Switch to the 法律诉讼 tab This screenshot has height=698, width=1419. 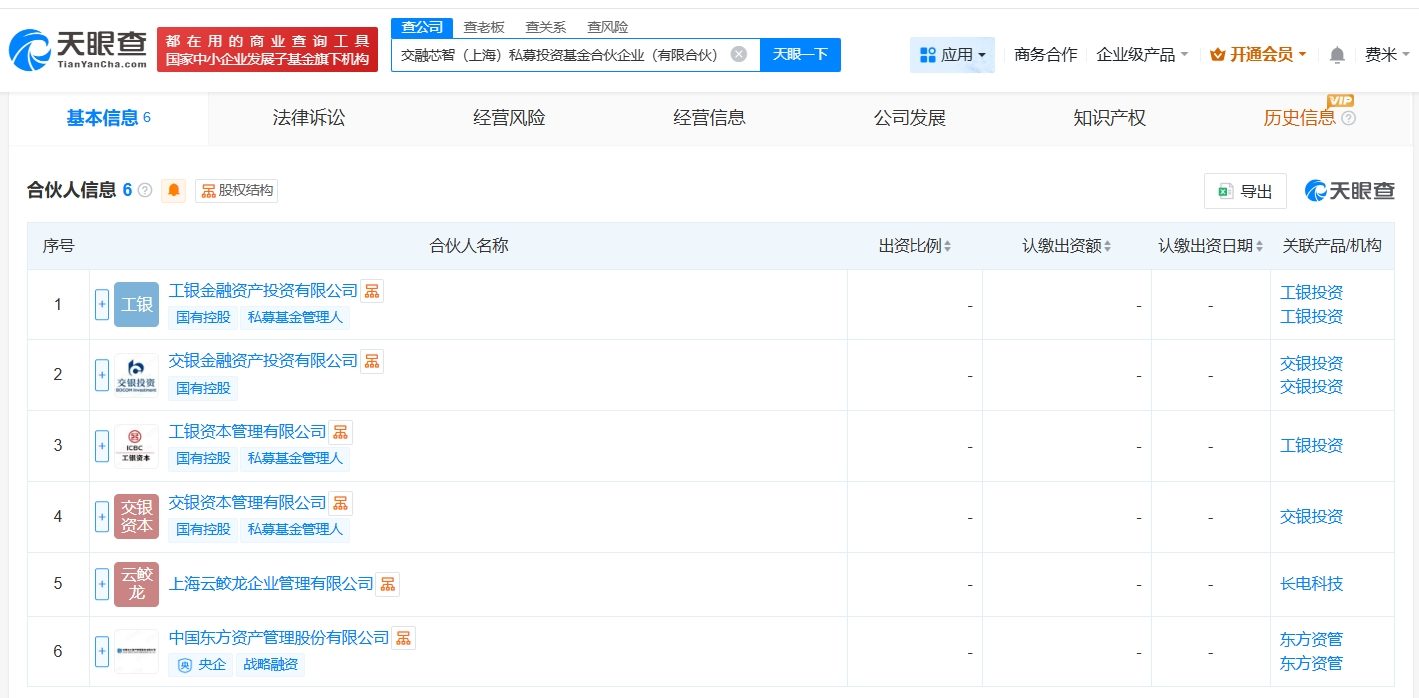pyautogui.click(x=309, y=118)
